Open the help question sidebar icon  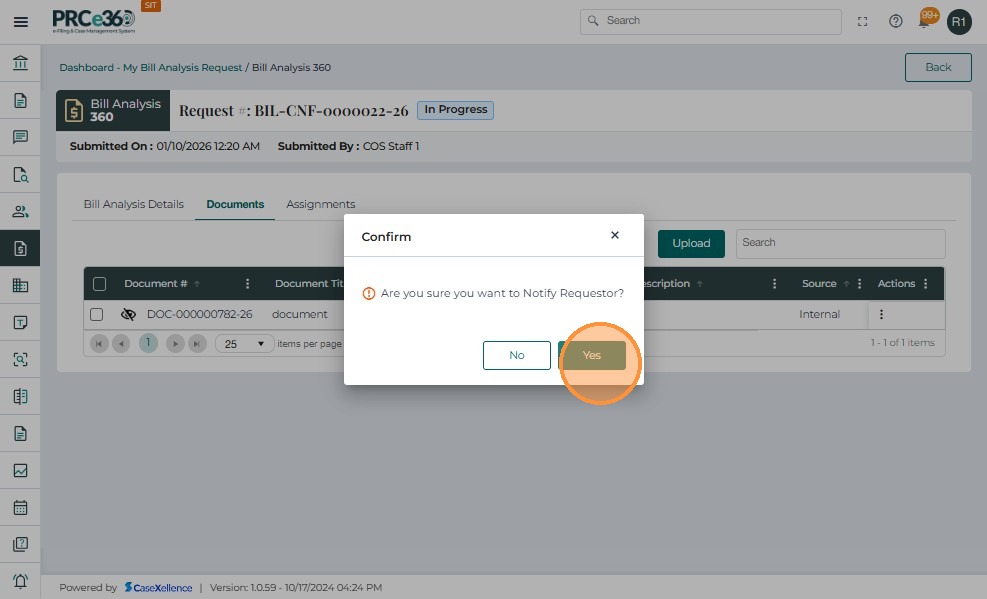coord(20,544)
